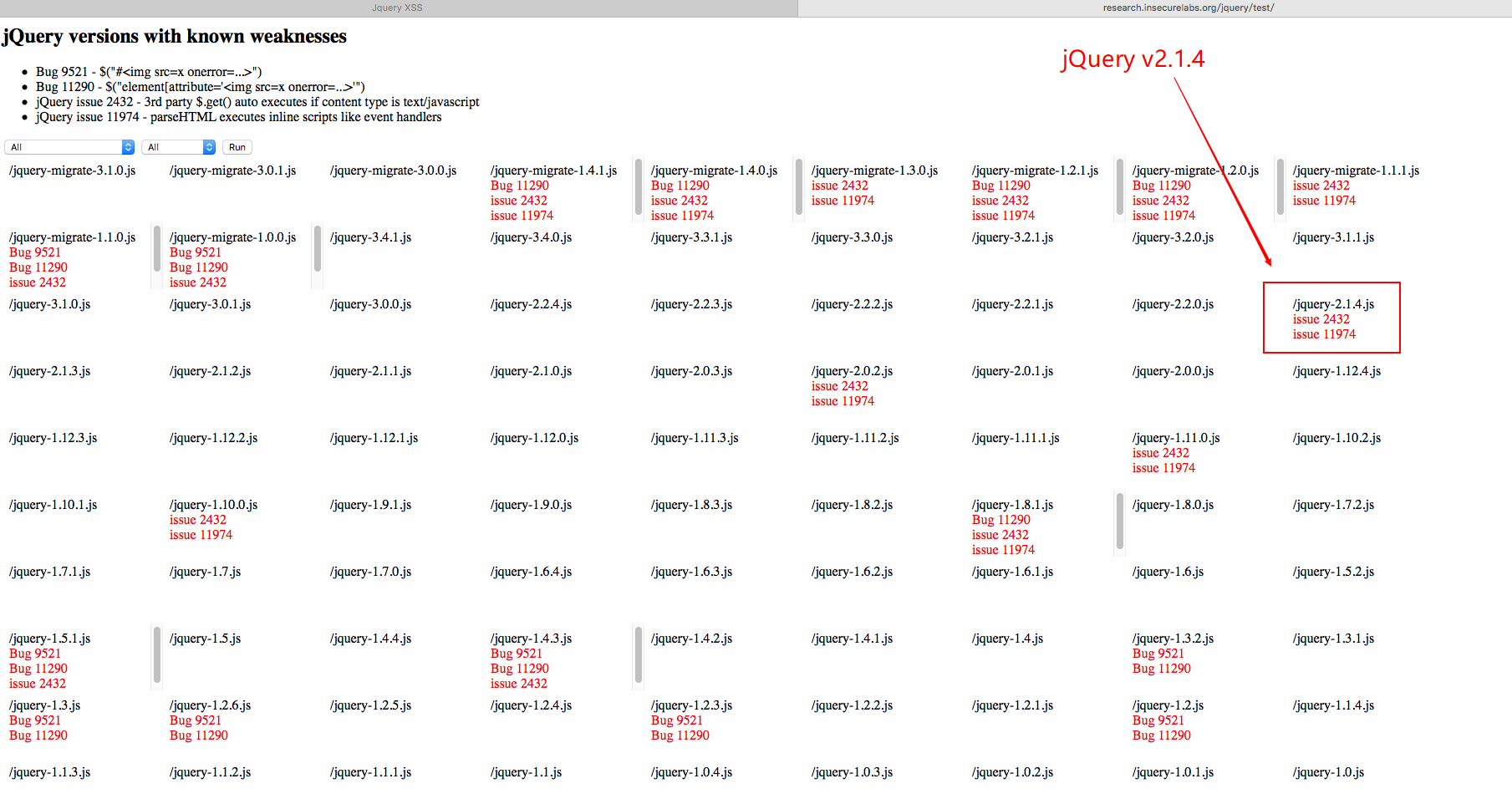Click scrollbar in jquery-1.4.3.js cell

639,655
